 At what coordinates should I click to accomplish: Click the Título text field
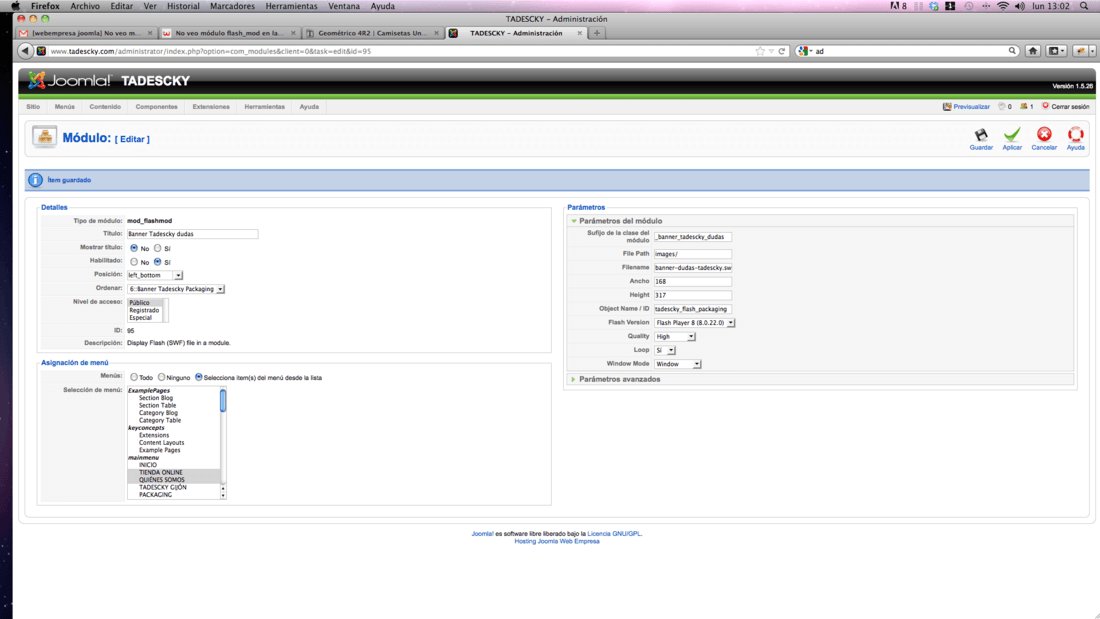(192, 234)
